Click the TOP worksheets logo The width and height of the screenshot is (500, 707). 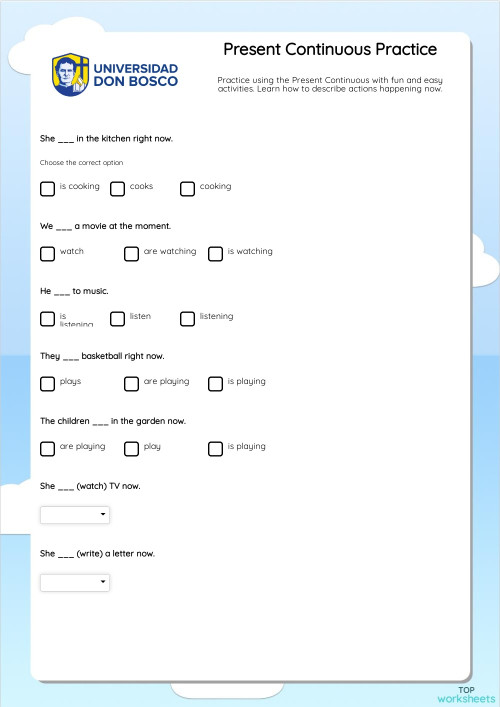(x=466, y=695)
